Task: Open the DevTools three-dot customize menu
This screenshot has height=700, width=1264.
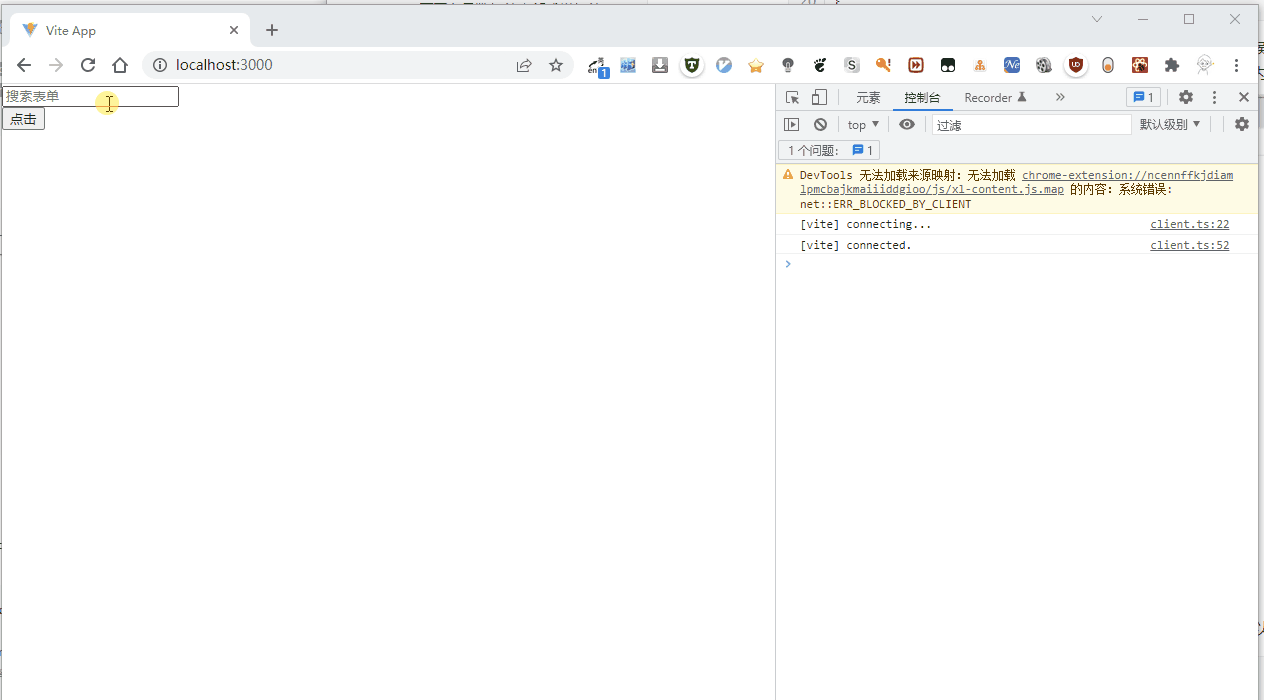Action: (x=1214, y=97)
